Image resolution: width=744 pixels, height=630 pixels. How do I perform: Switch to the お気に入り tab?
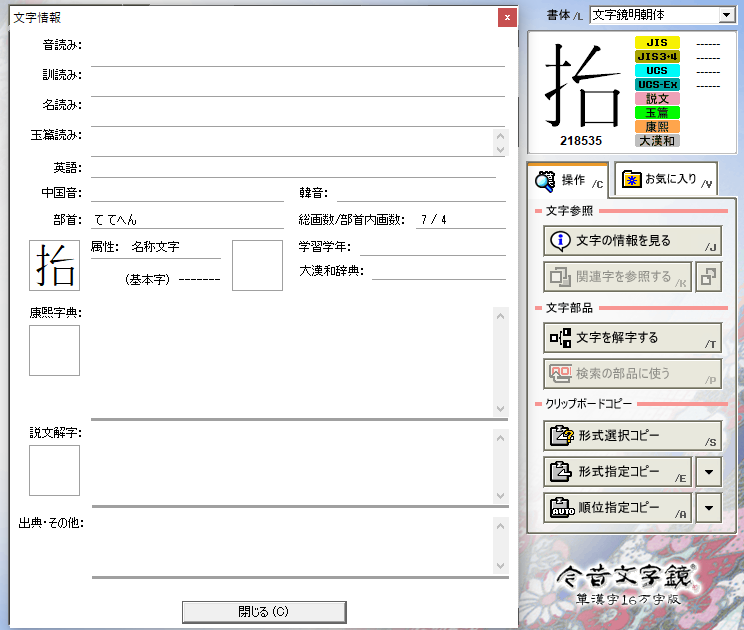pos(666,180)
